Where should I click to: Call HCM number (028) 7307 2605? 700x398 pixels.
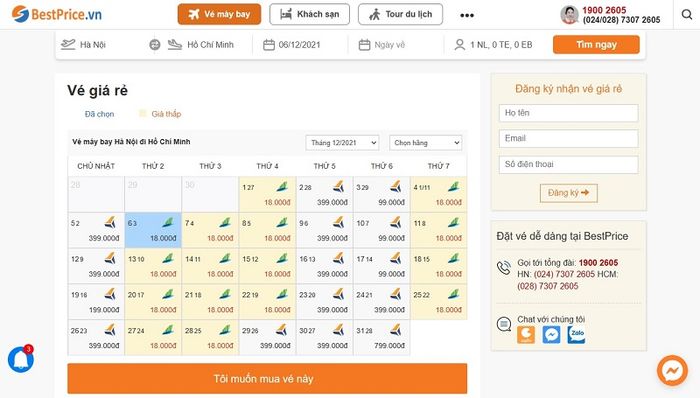pyautogui.click(x=548, y=286)
